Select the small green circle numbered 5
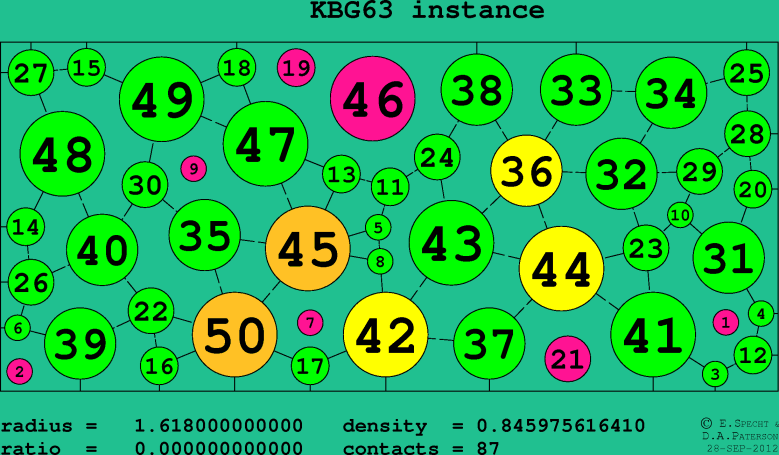This screenshot has height=455, width=779. 378,228
